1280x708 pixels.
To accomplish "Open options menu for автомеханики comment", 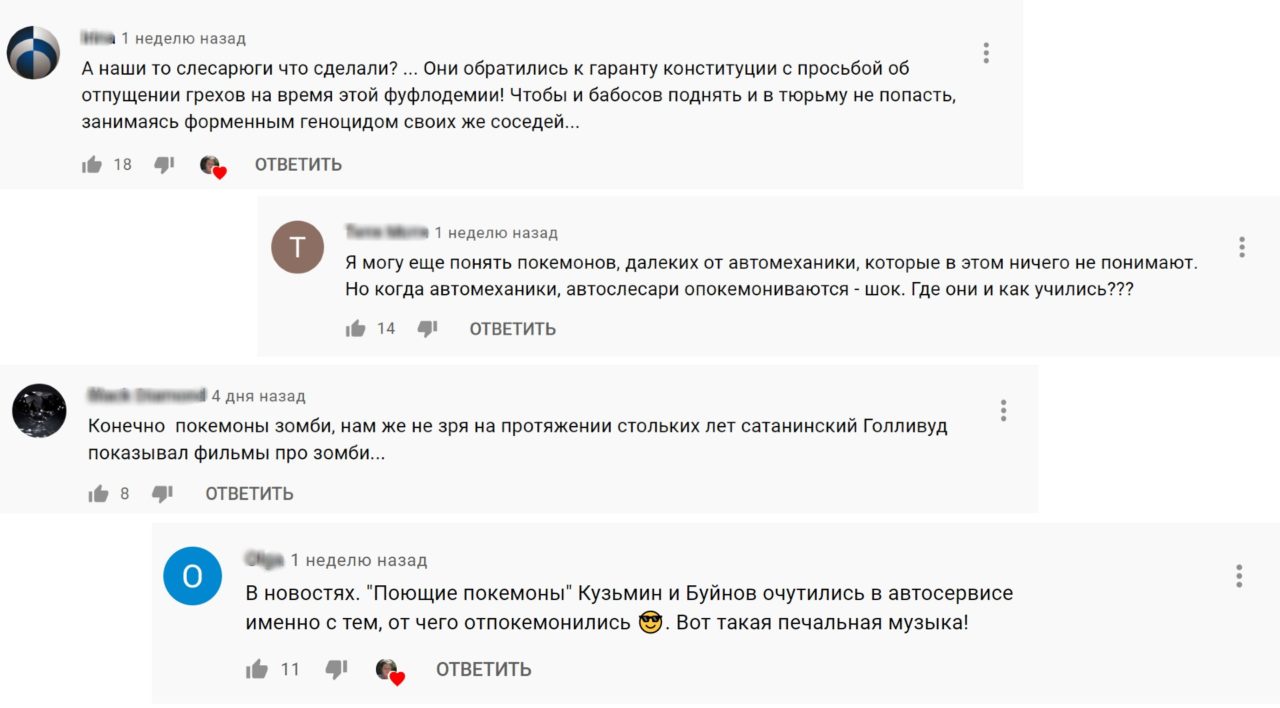I will click(1241, 247).
